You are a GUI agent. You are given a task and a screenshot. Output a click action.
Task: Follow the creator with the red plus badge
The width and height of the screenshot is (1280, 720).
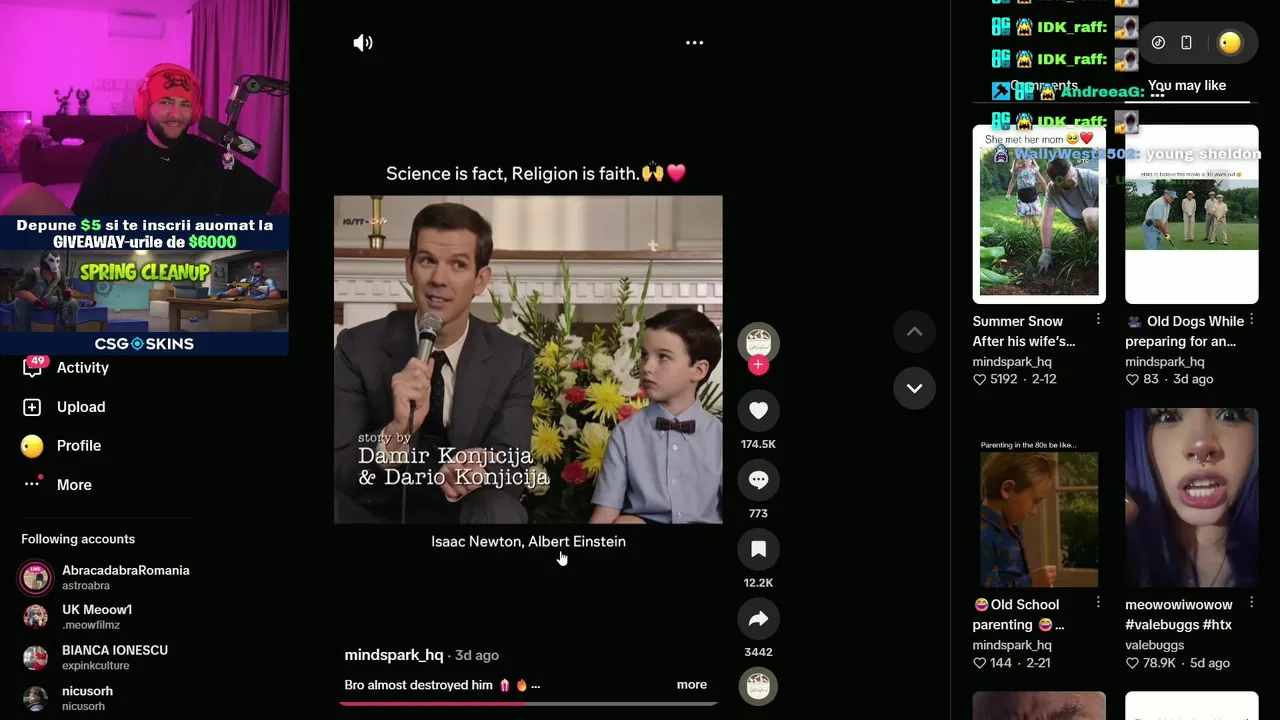758,365
